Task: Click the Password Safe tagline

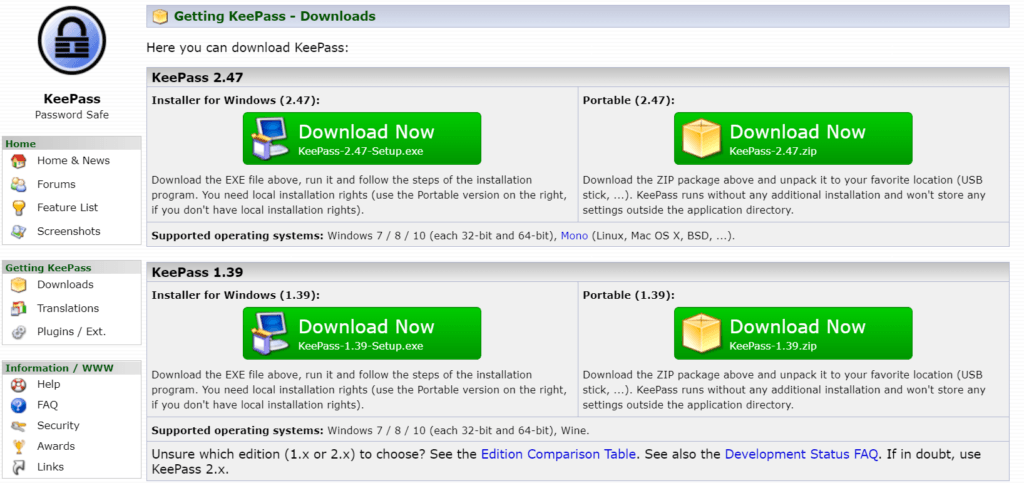Action: pyautogui.click(x=72, y=115)
